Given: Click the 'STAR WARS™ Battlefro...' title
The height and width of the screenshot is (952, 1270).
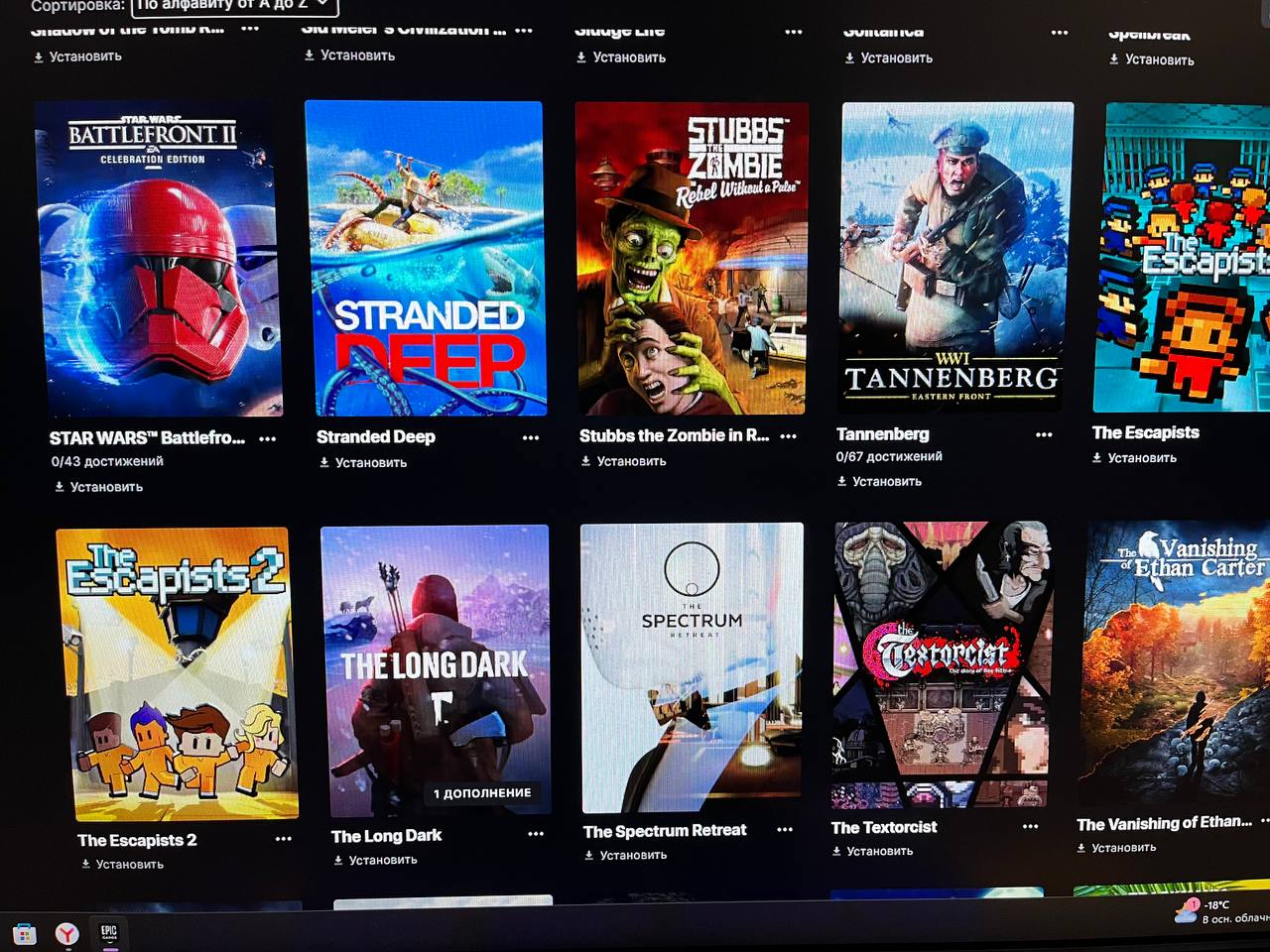Looking at the screenshot, I should (147, 438).
